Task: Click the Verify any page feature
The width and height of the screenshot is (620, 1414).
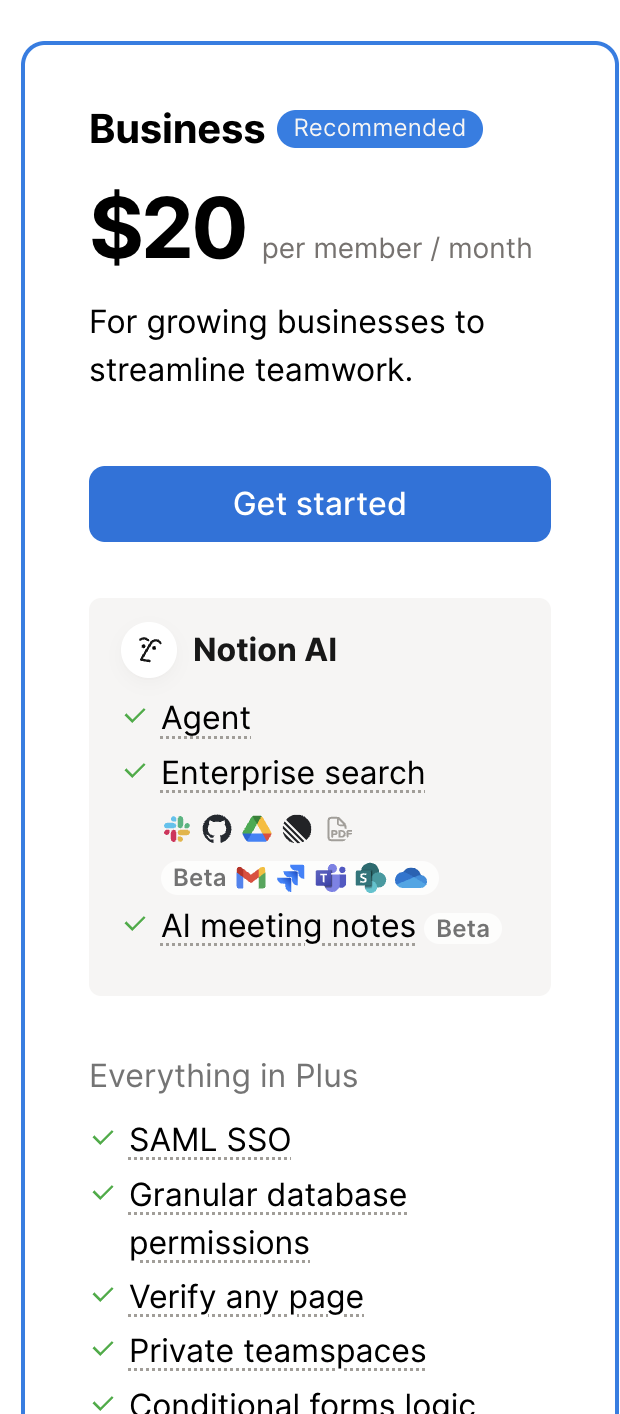Action: (246, 1298)
